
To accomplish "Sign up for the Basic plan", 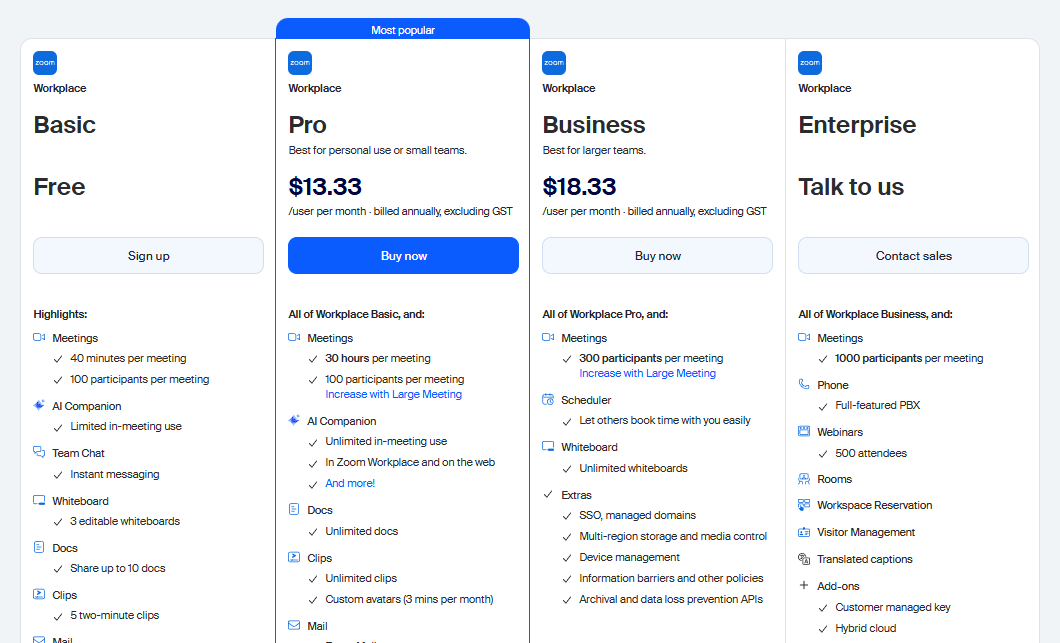I will [149, 256].
